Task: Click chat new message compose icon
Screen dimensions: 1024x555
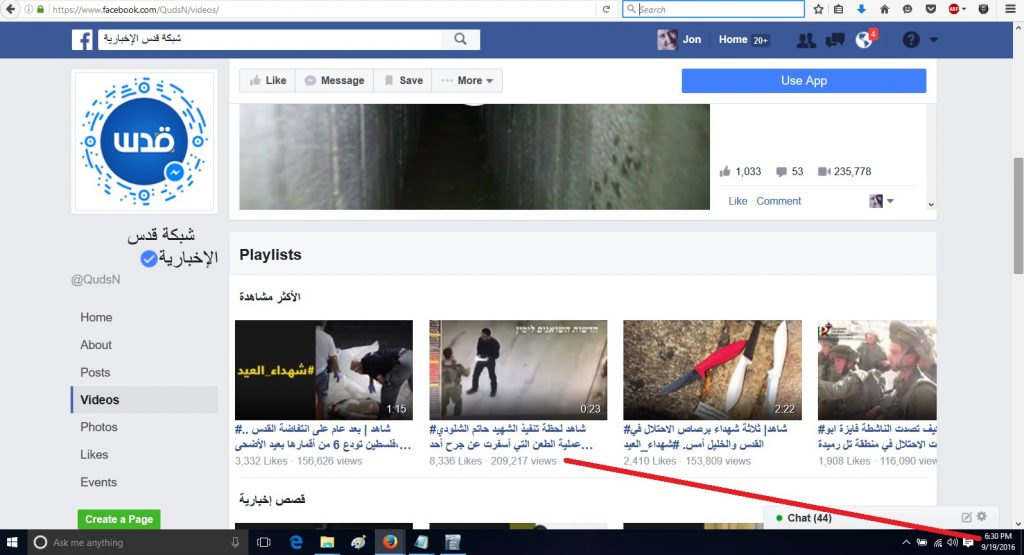Action: click(x=967, y=517)
